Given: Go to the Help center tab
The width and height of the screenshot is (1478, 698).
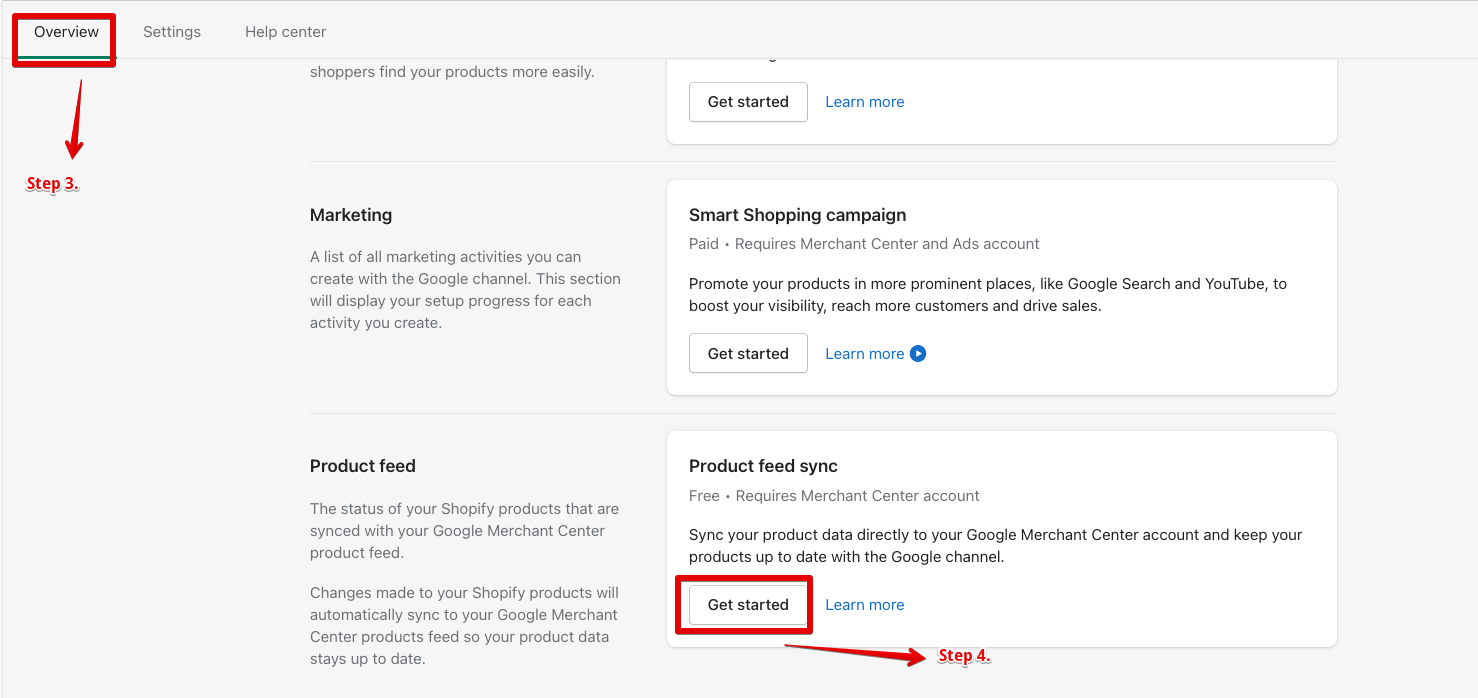Looking at the screenshot, I should click(285, 32).
